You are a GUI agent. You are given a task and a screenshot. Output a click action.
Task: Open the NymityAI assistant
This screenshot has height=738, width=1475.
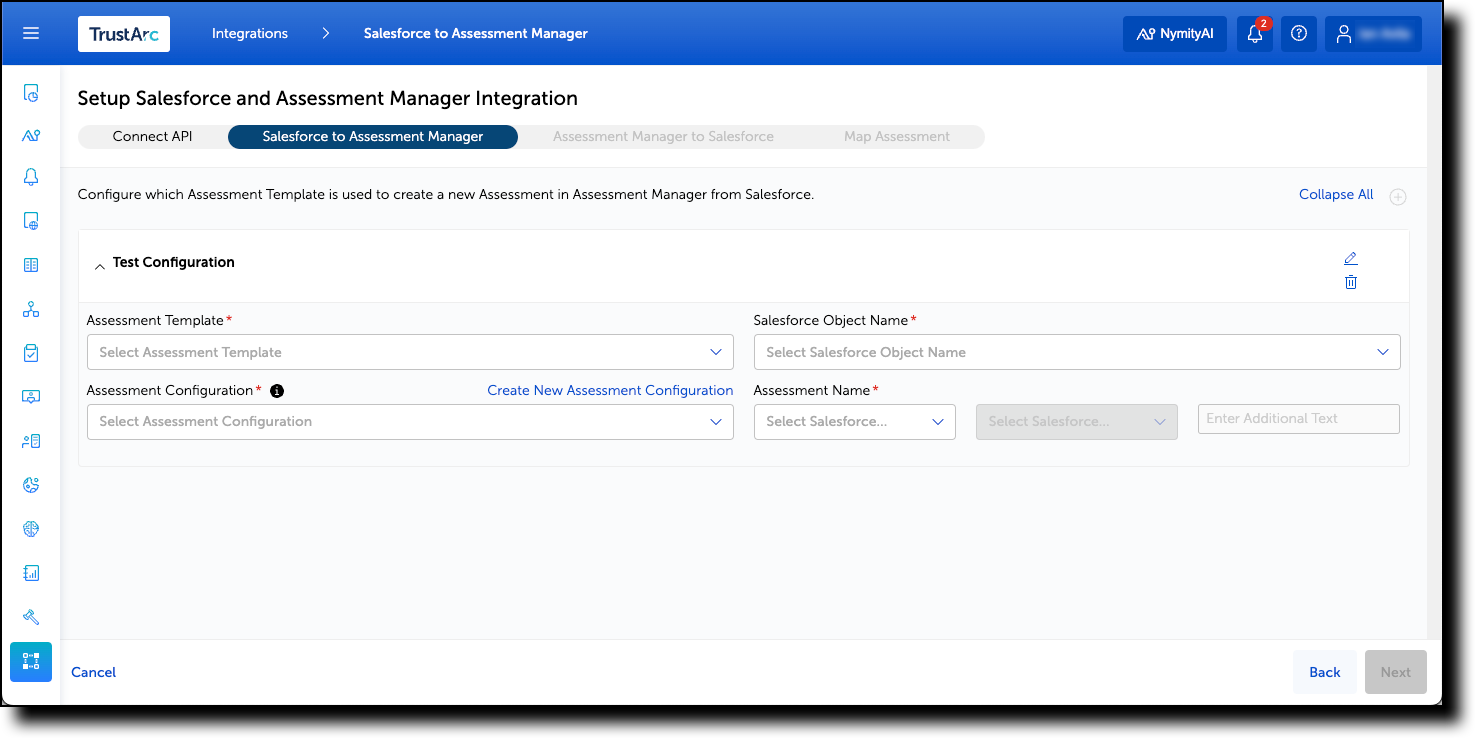click(1174, 33)
